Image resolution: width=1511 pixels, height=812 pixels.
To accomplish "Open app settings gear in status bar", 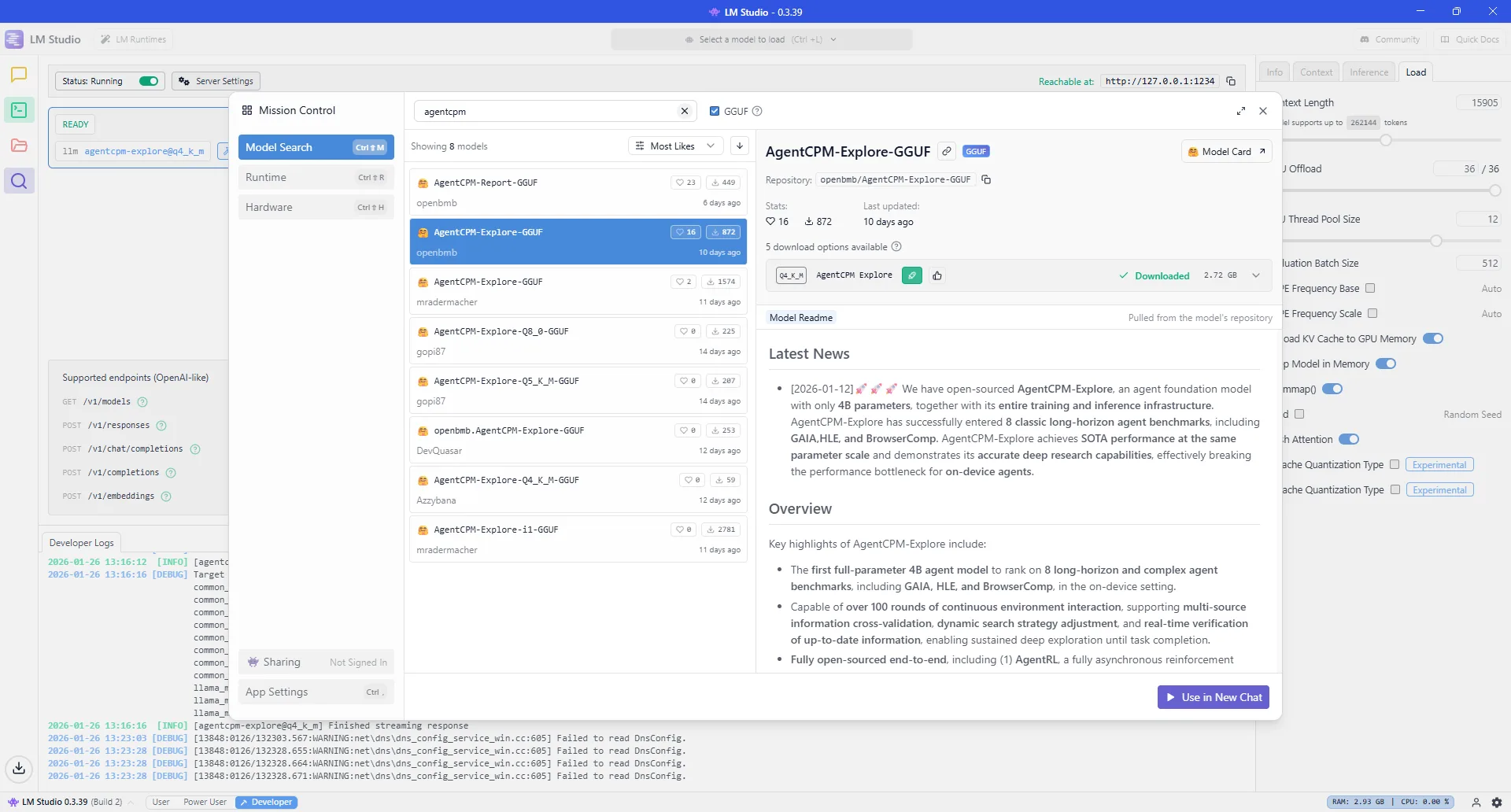I will [x=1497, y=802].
